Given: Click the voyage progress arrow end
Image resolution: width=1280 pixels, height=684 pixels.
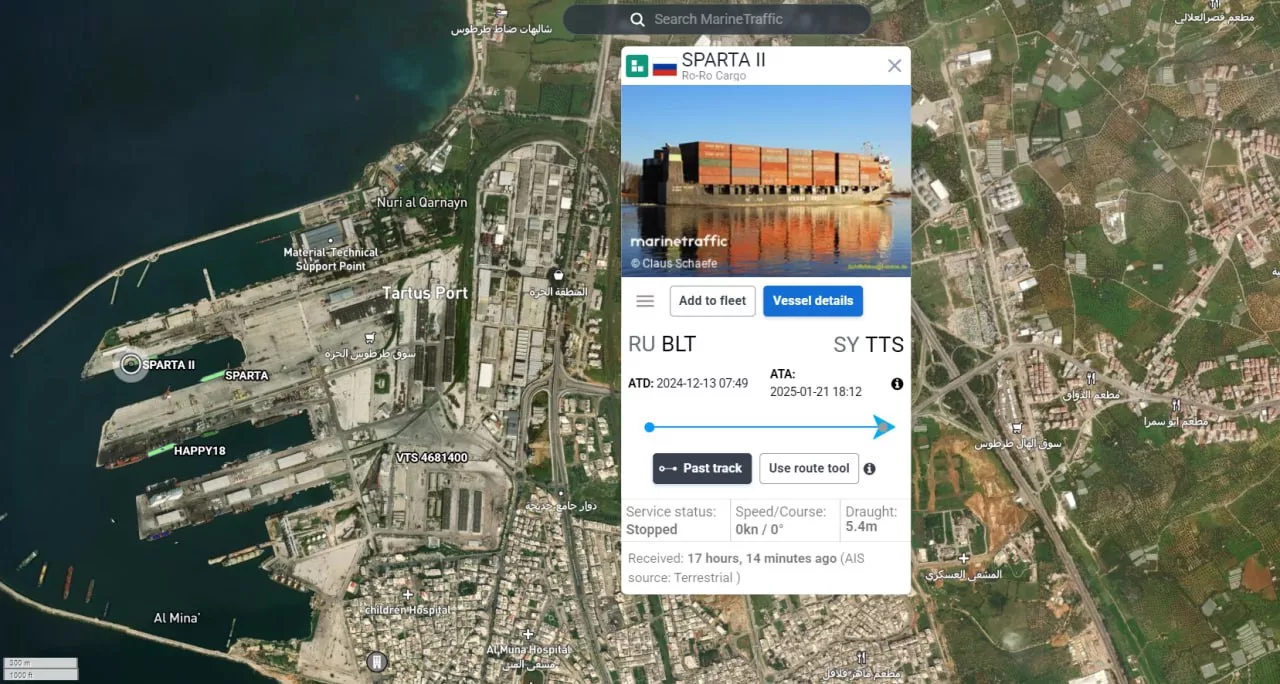Looking at the screenshot, I should coord(884,427).
